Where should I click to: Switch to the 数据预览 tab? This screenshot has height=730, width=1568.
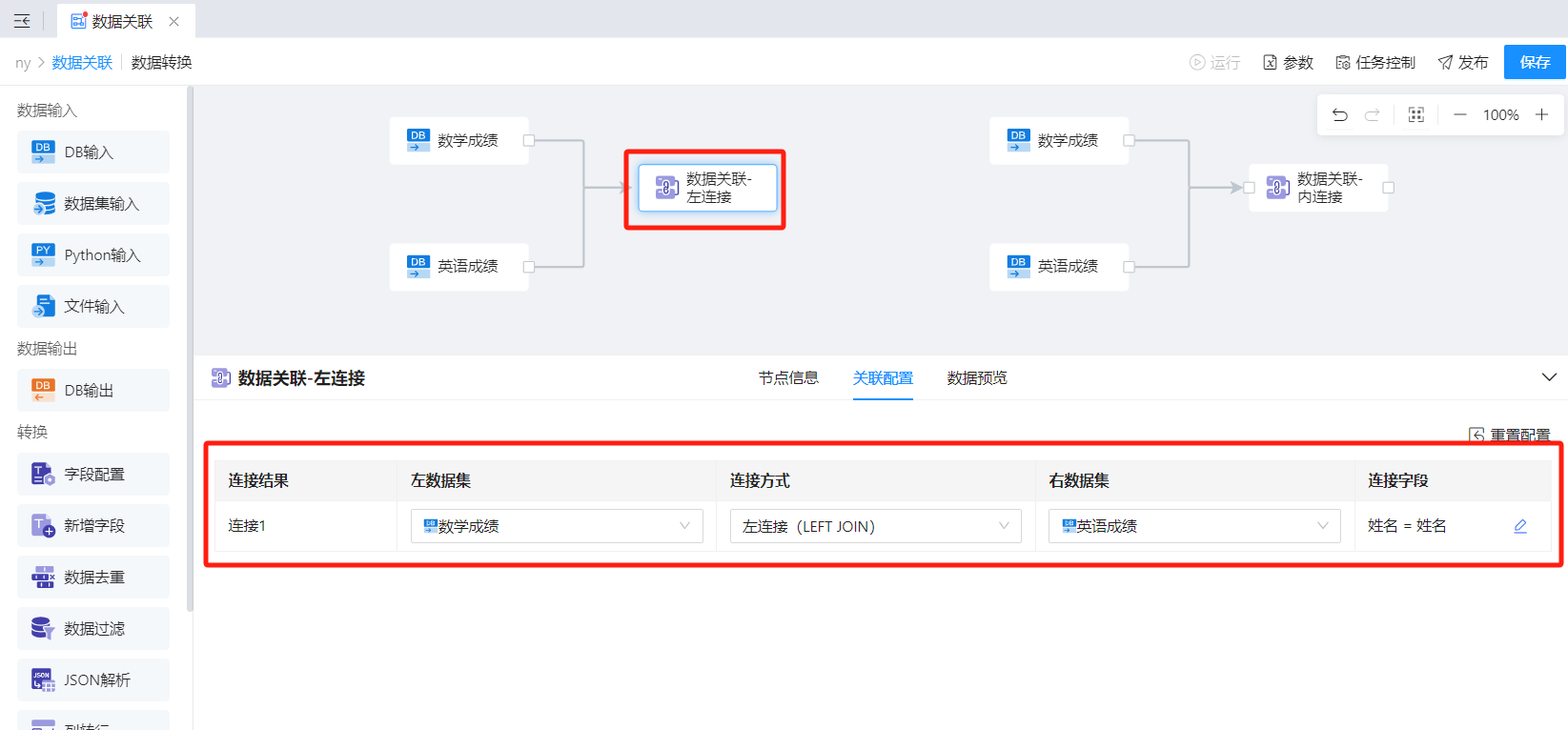pos(977,378)
